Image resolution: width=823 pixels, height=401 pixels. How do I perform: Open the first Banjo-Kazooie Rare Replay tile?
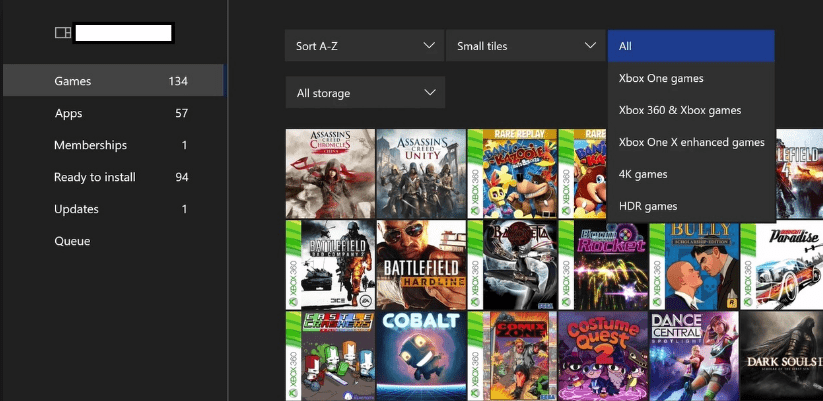(x=512, y=174)
